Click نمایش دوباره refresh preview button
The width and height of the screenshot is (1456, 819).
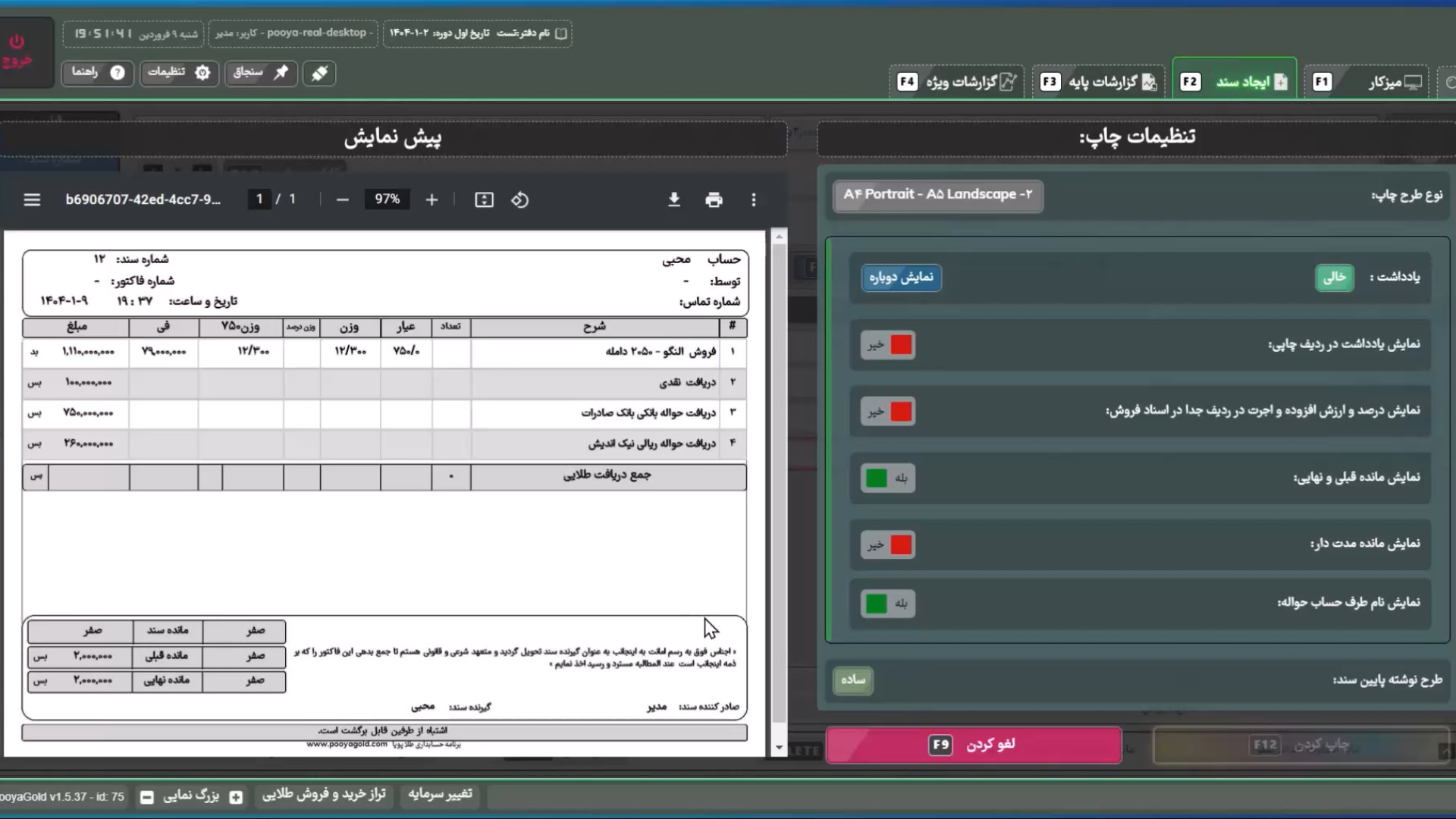tap(901, 278)
